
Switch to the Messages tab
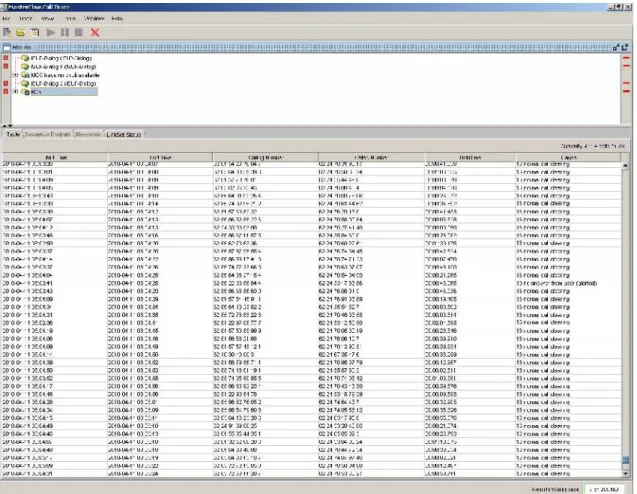pos(88,134)
